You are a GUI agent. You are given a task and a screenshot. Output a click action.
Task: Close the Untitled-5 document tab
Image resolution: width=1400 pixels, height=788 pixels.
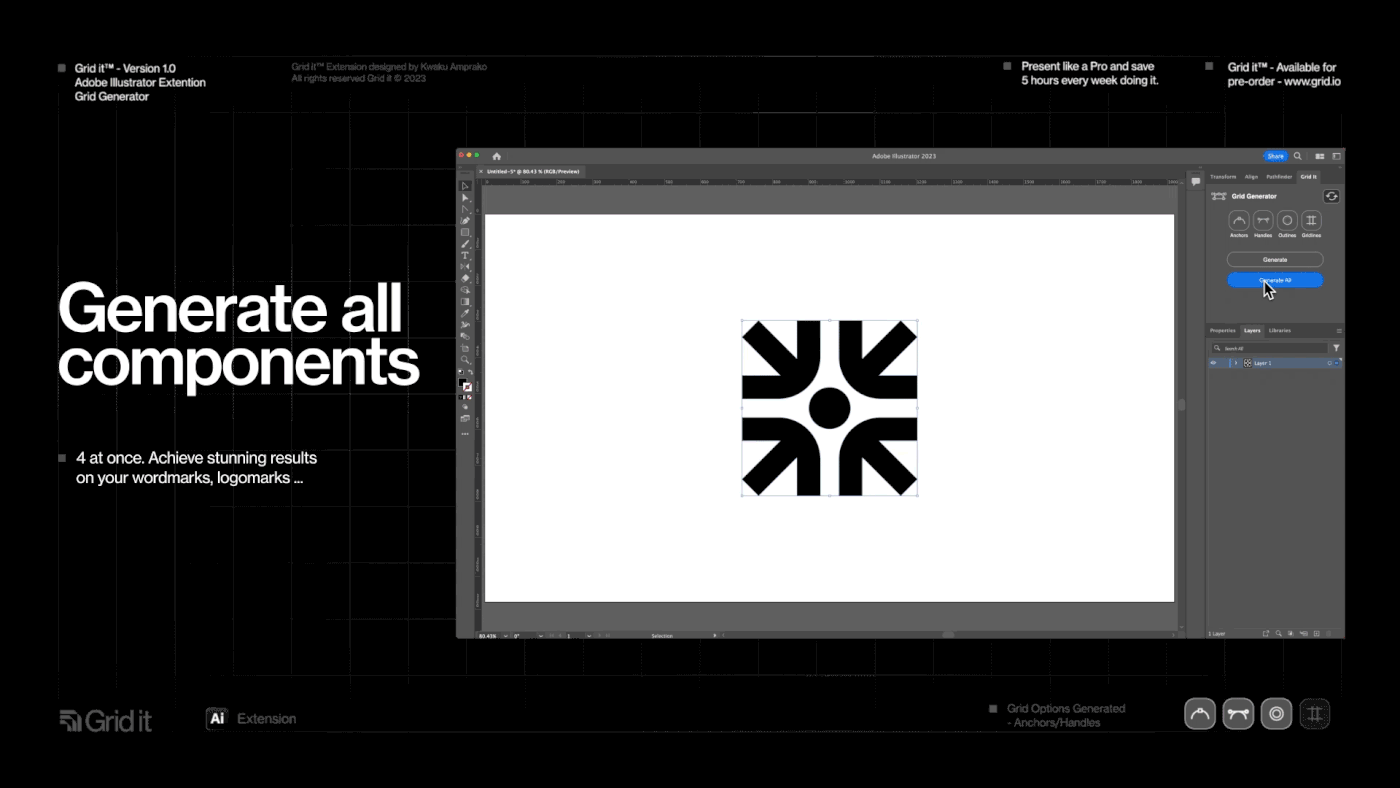pyautogui.click(x=481, y=171)
